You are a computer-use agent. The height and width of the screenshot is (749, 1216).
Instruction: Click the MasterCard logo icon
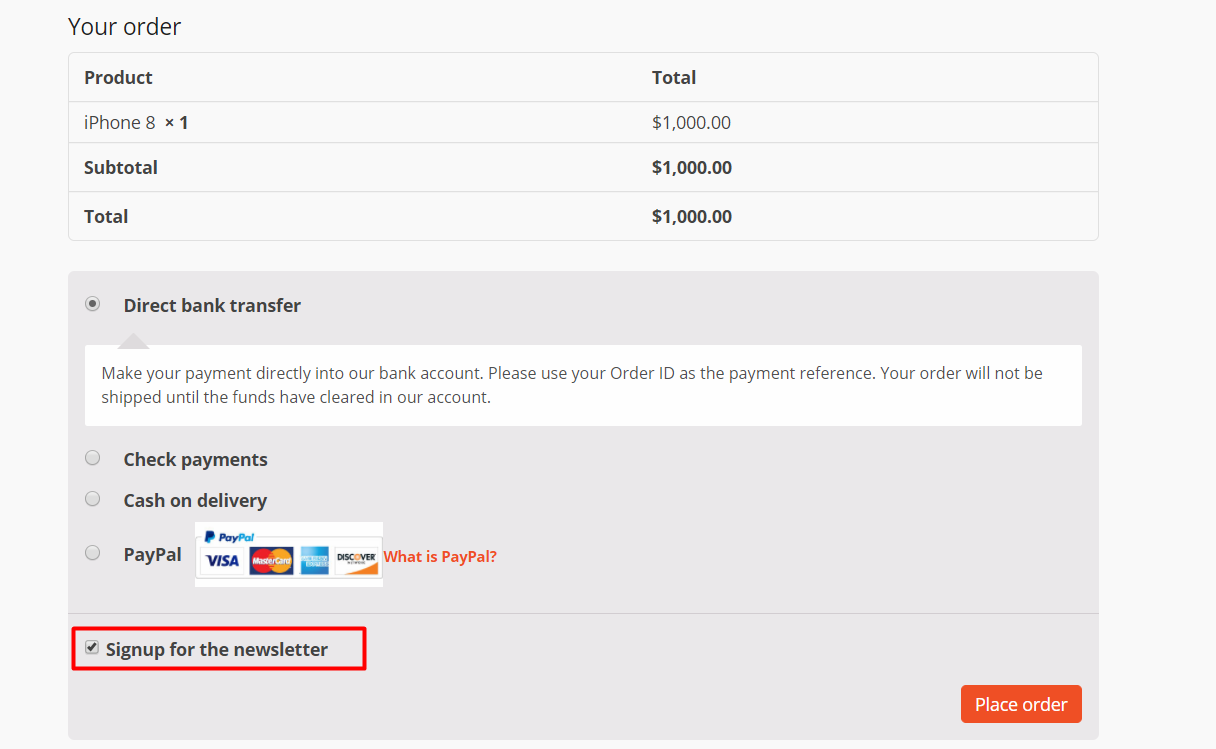[x=271, y=560]
